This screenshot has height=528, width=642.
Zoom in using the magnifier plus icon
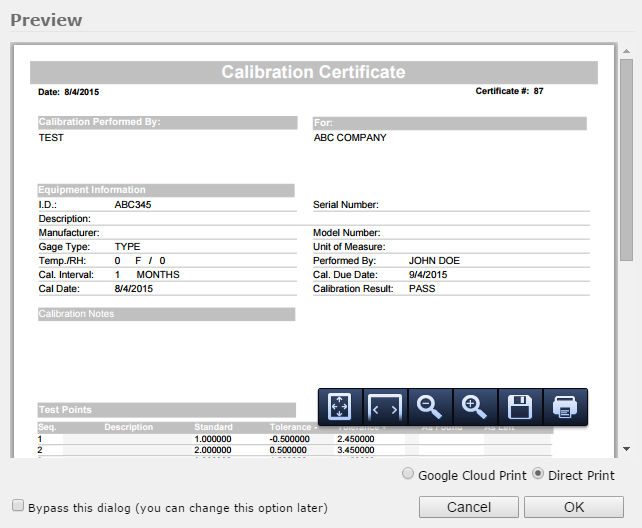point(475,407)
